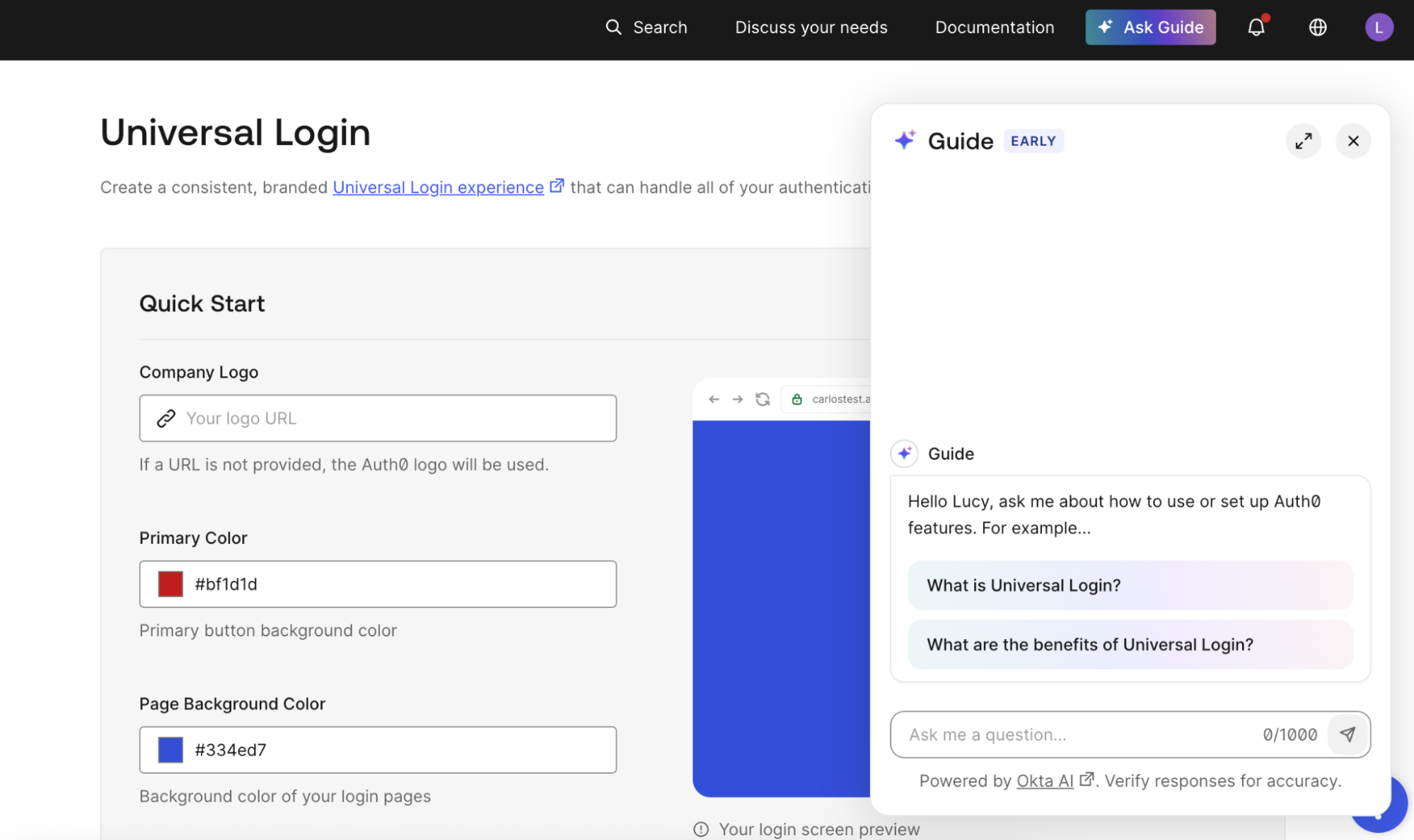Click the refresh icon in login preview

pos(763,399)
